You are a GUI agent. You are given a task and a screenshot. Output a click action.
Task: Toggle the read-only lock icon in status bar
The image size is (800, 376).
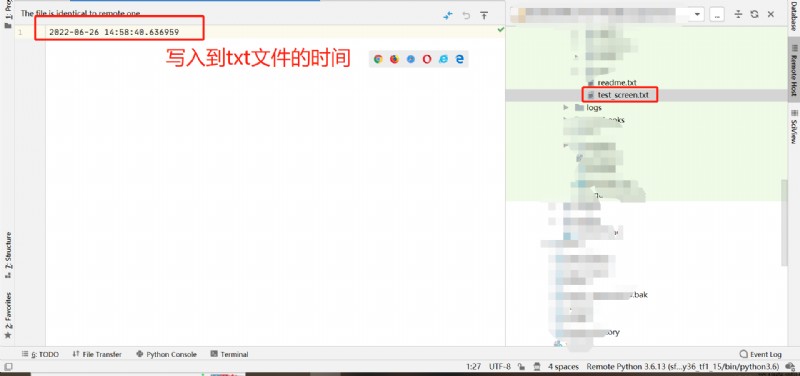(522, 367)
